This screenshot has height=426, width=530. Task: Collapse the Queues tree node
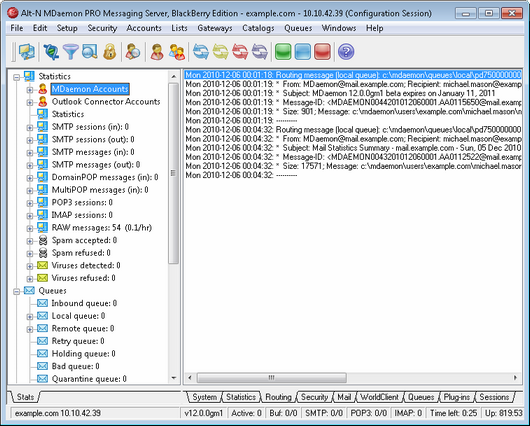(x=16, y=291)
